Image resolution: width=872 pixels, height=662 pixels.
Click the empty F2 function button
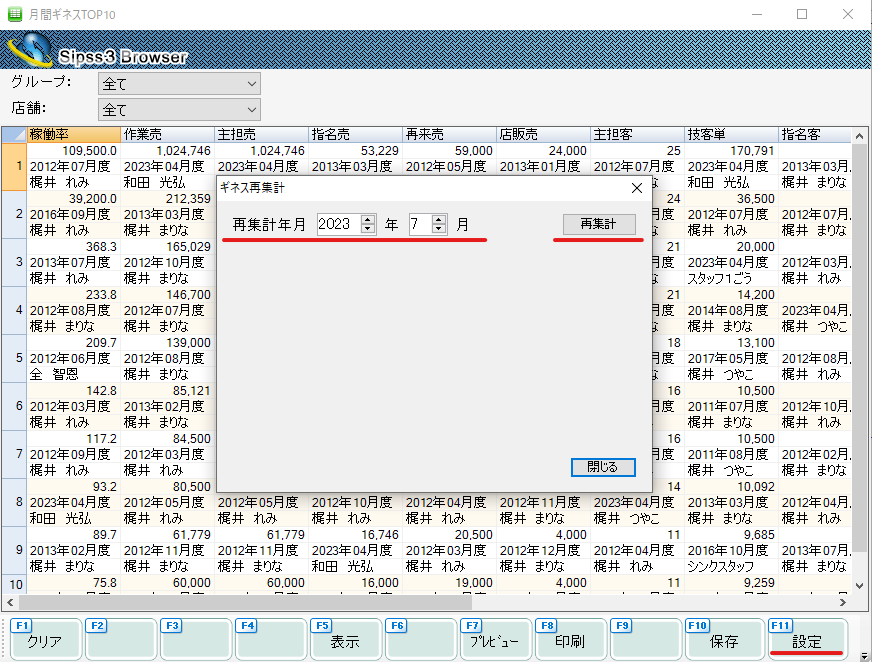[x=120, y=640]
